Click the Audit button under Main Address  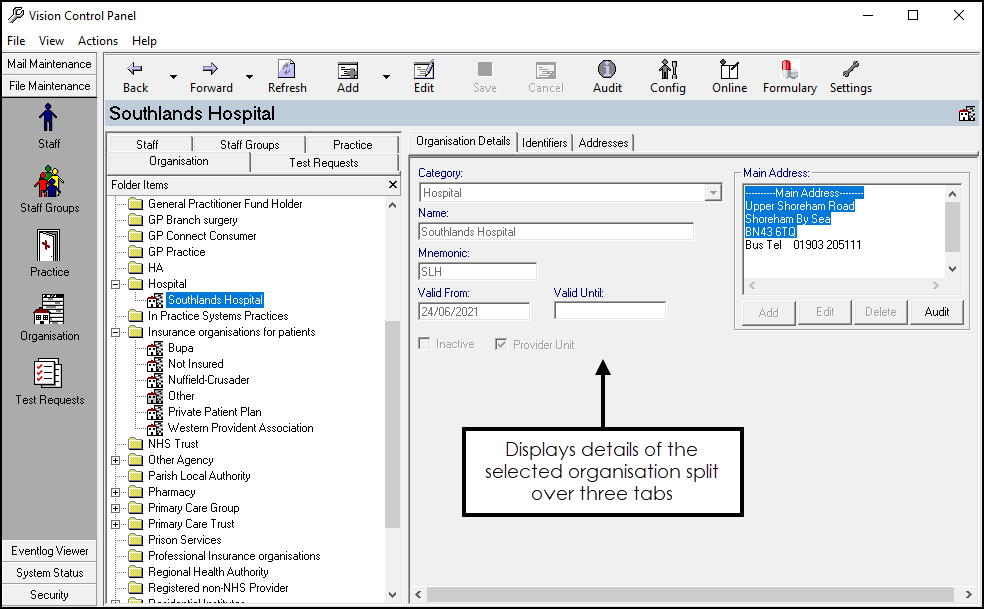point(936,312)
